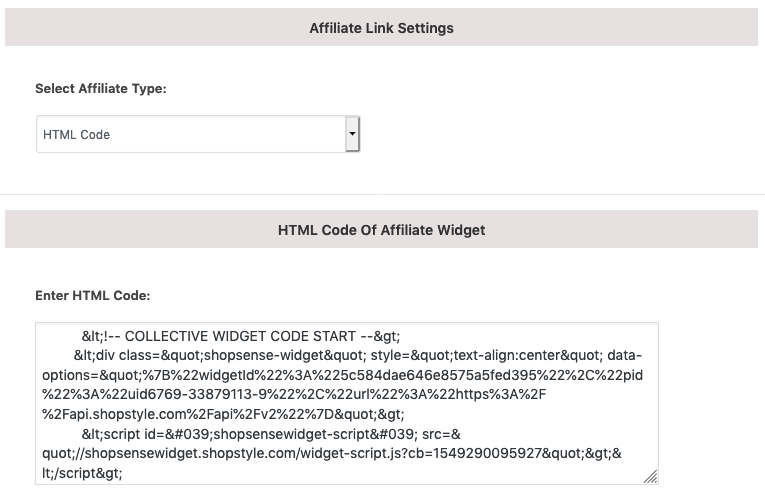Place cursor on the closing /script tag line
Image resolution: width=765 pixels, height=493 pixels.
pos(82,473)
